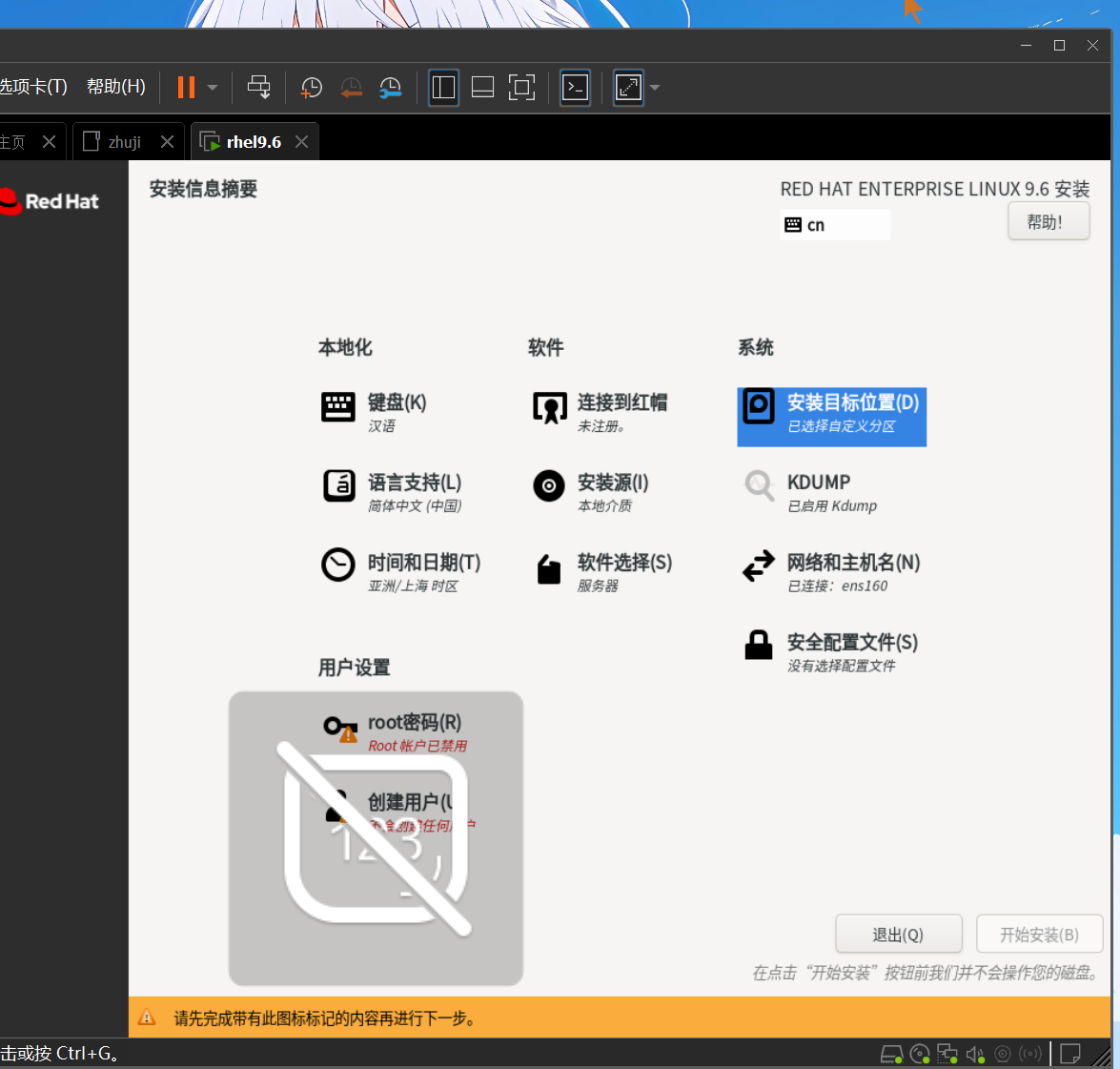Close the home (主页) tab

49,142
